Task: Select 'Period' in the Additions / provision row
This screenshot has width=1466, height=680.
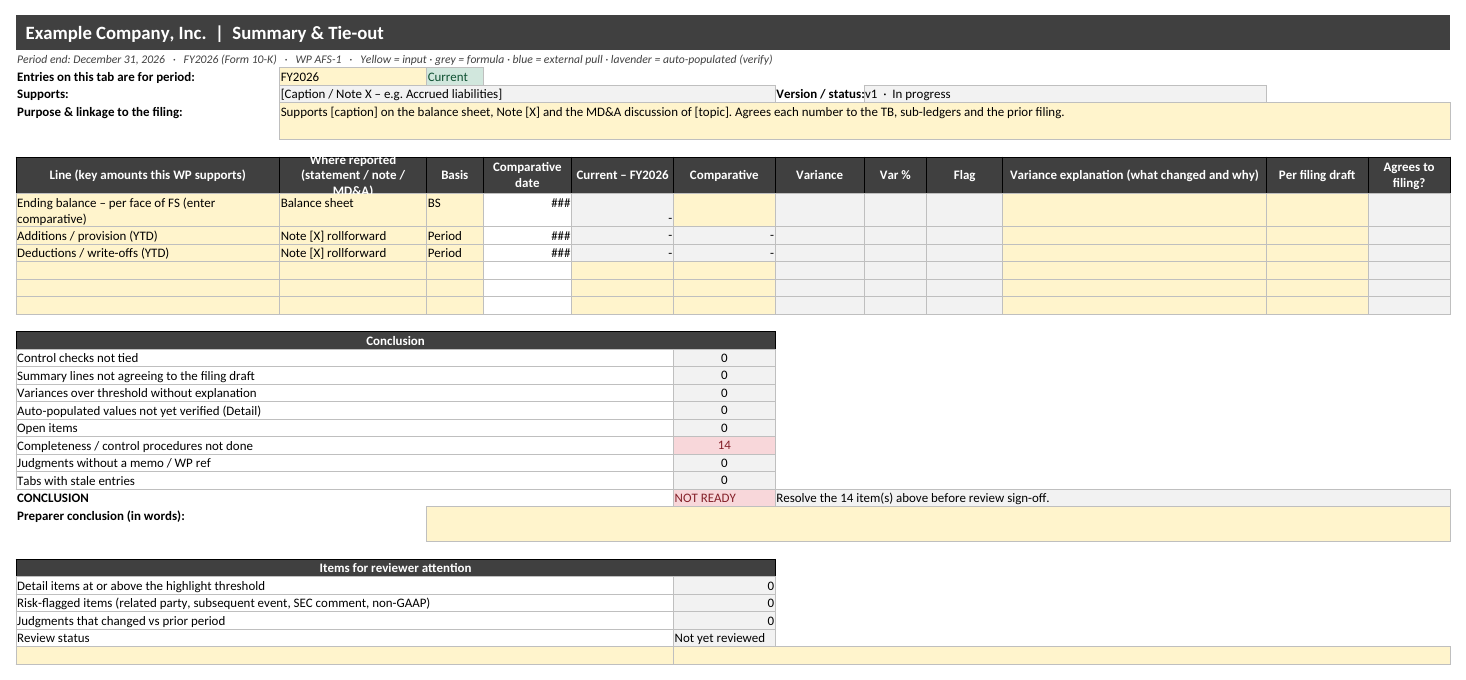Action: [x=455, y=236]
